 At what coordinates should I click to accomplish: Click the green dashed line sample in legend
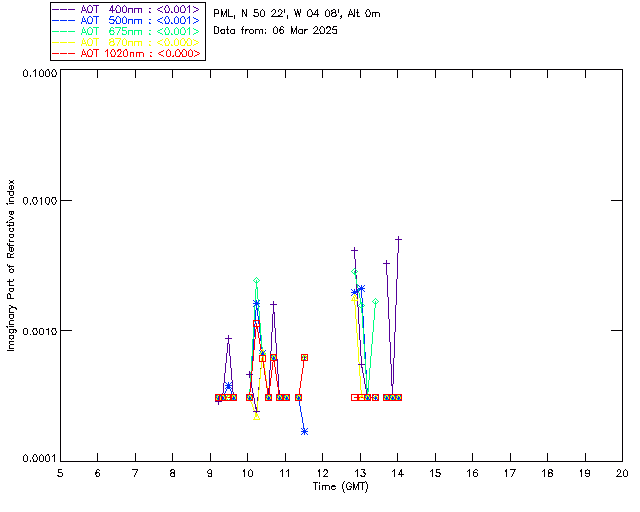click(64, 32)
